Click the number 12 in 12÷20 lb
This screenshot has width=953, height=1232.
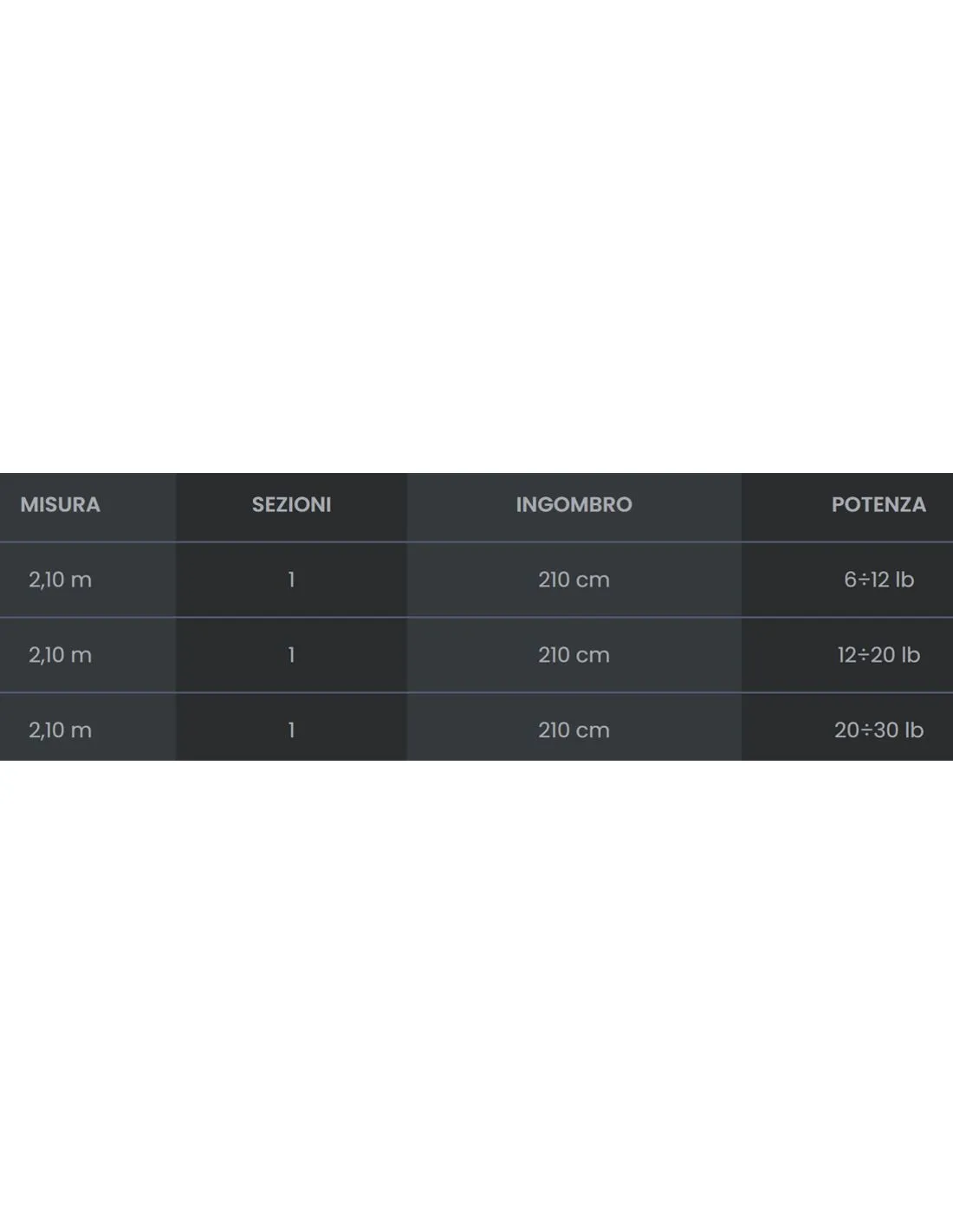click(x=846, y=655)
